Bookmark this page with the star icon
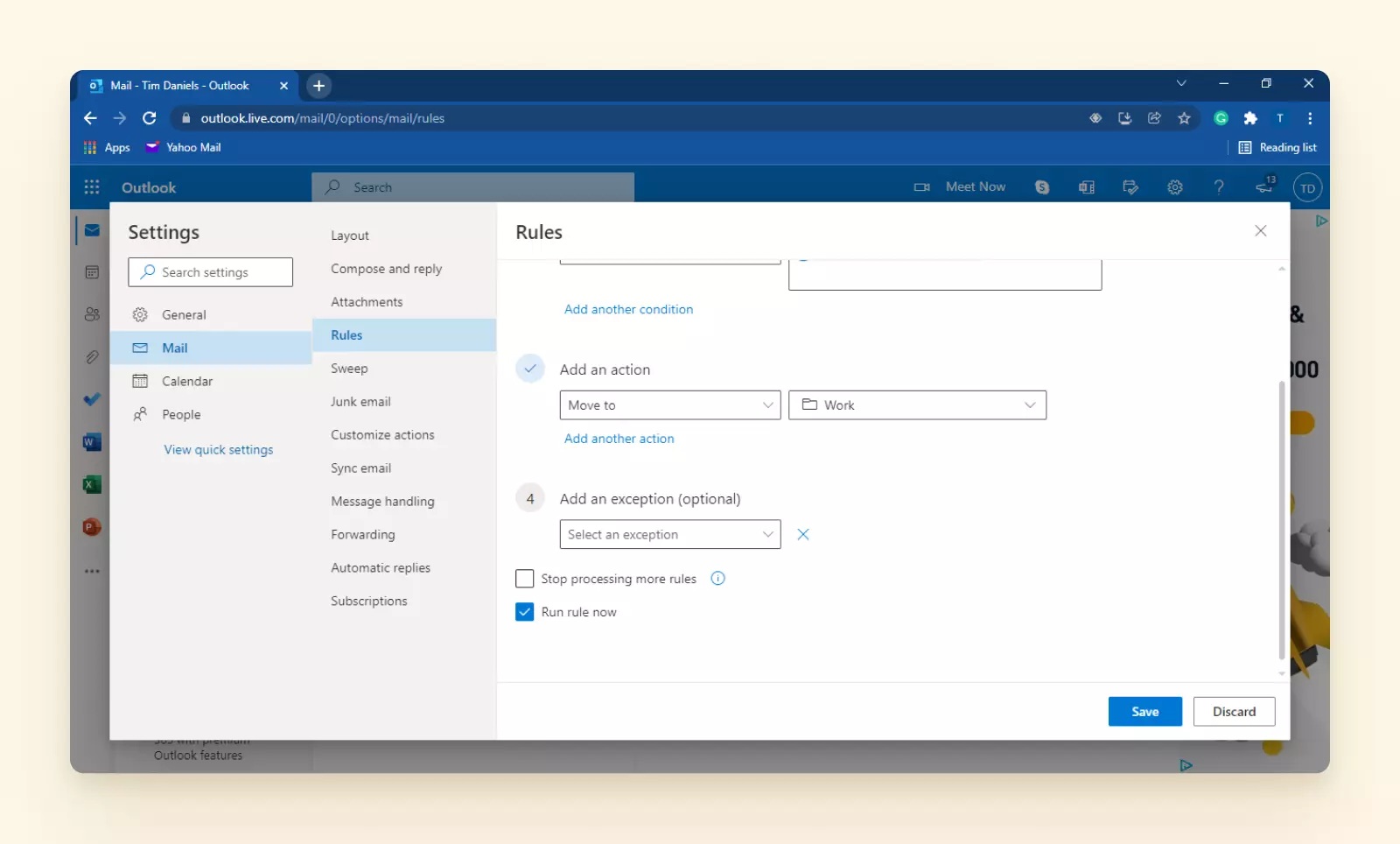The image size is (1400, 844). 1184,118
